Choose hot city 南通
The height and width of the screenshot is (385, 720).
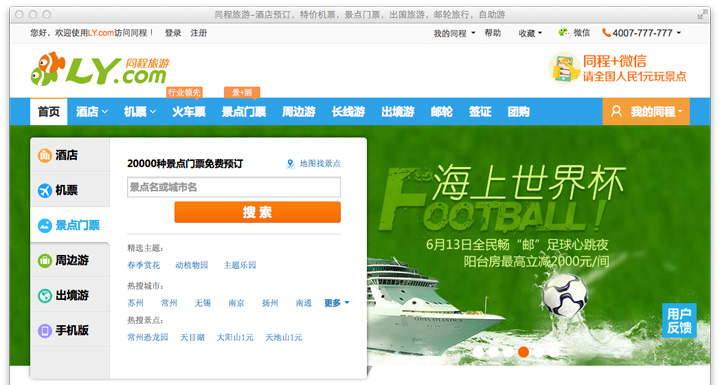tap(304, 303)
